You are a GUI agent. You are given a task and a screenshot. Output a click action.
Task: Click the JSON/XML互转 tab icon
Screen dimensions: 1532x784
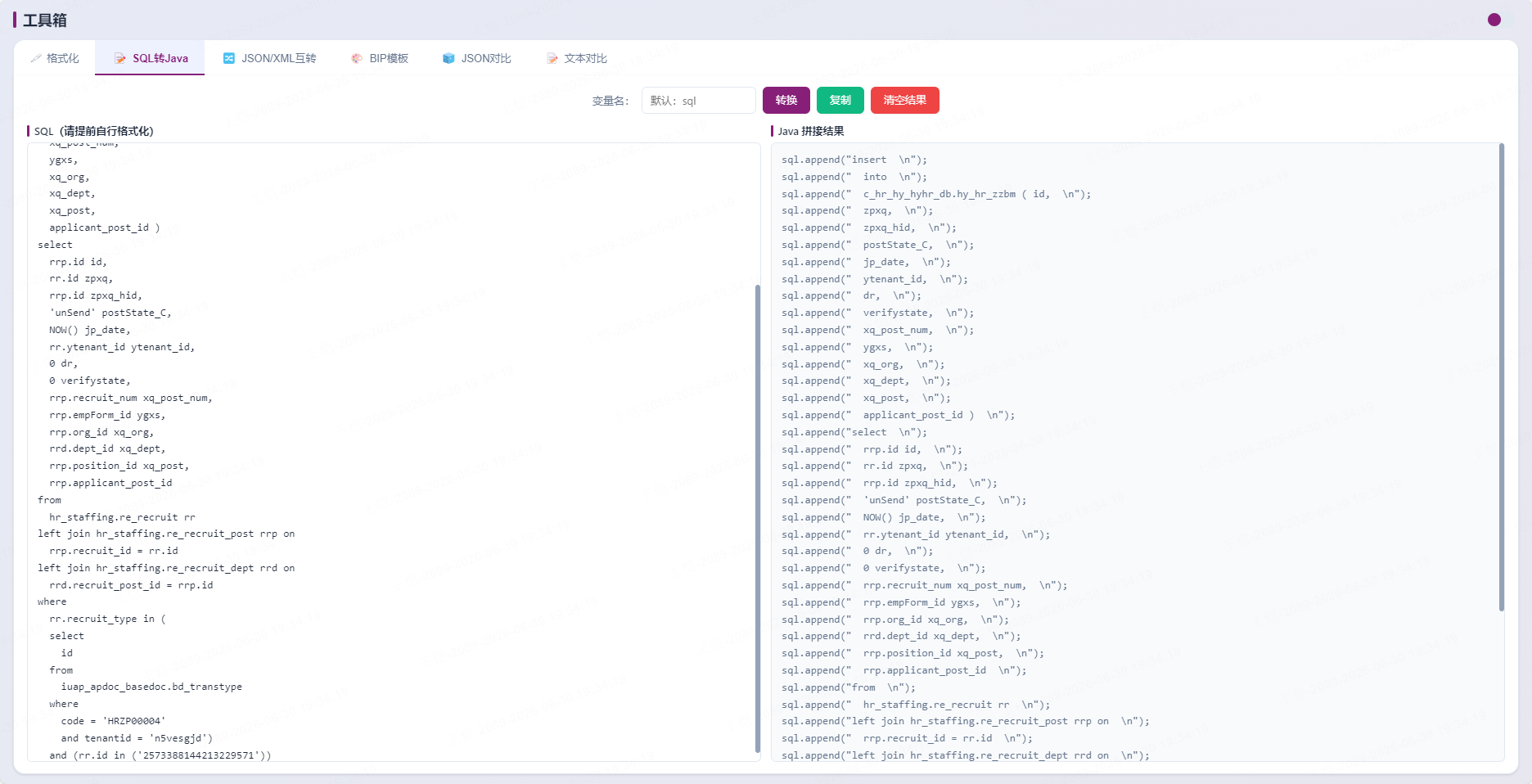point(229,58)
